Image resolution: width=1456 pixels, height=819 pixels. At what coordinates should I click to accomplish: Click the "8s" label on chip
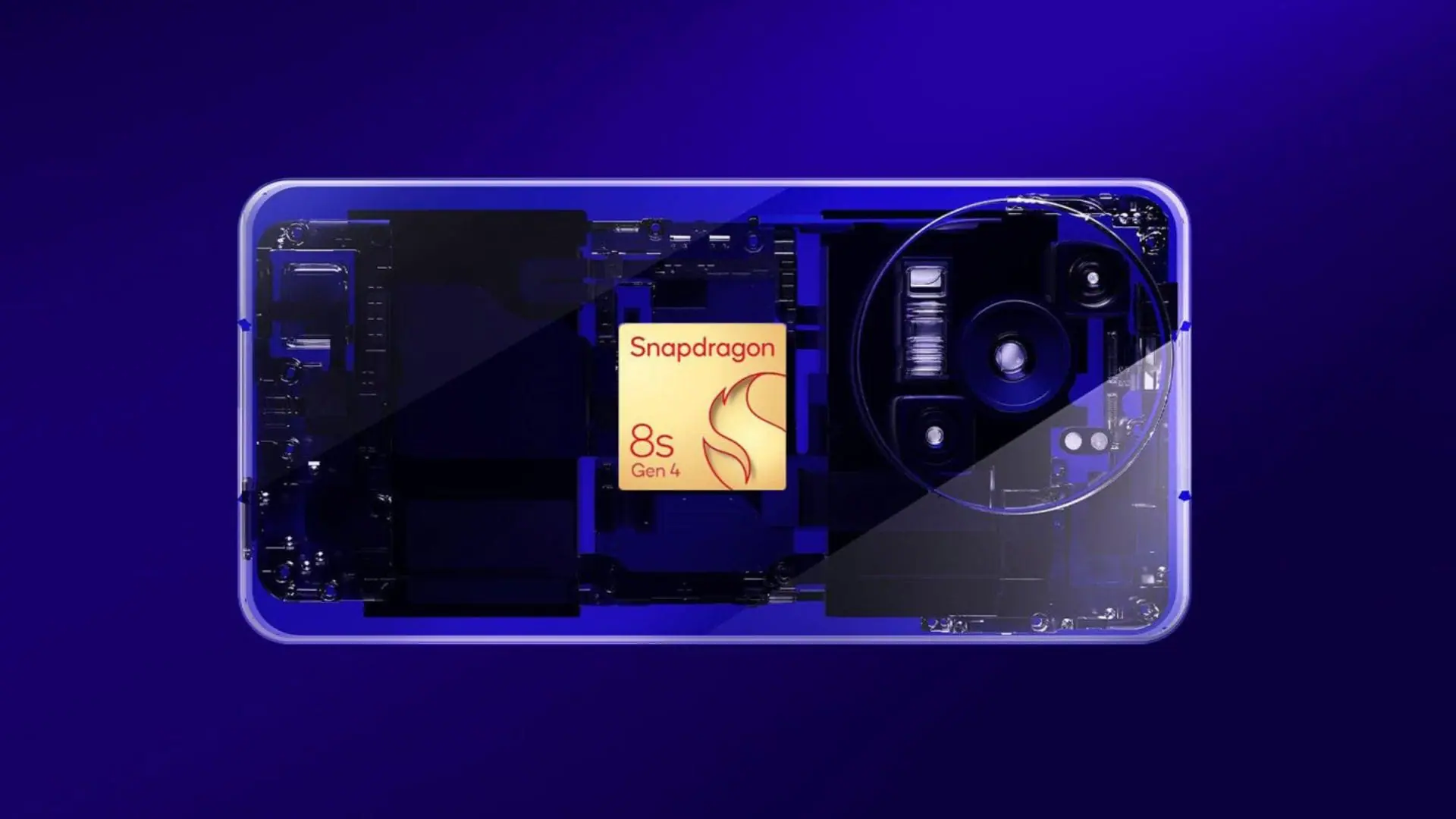click(651, 442)
